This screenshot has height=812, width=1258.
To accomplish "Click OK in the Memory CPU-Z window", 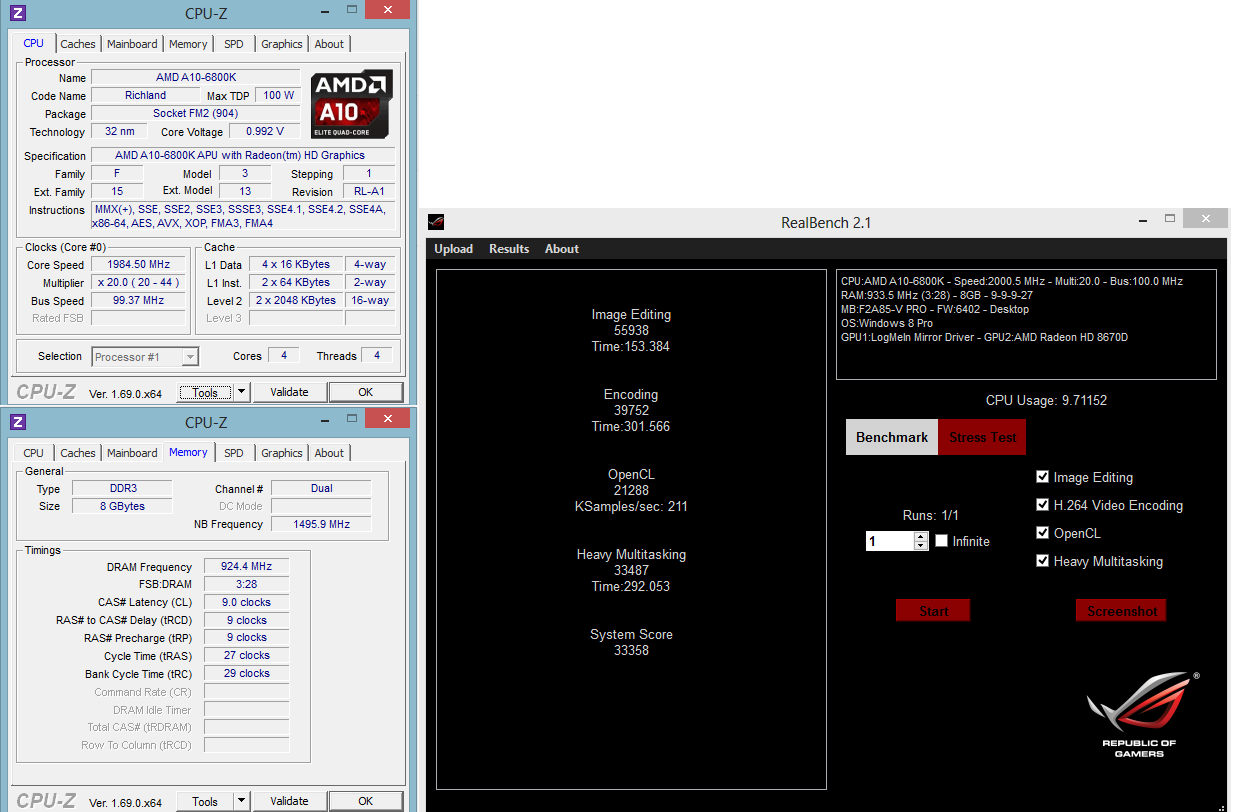I will 365,801.
